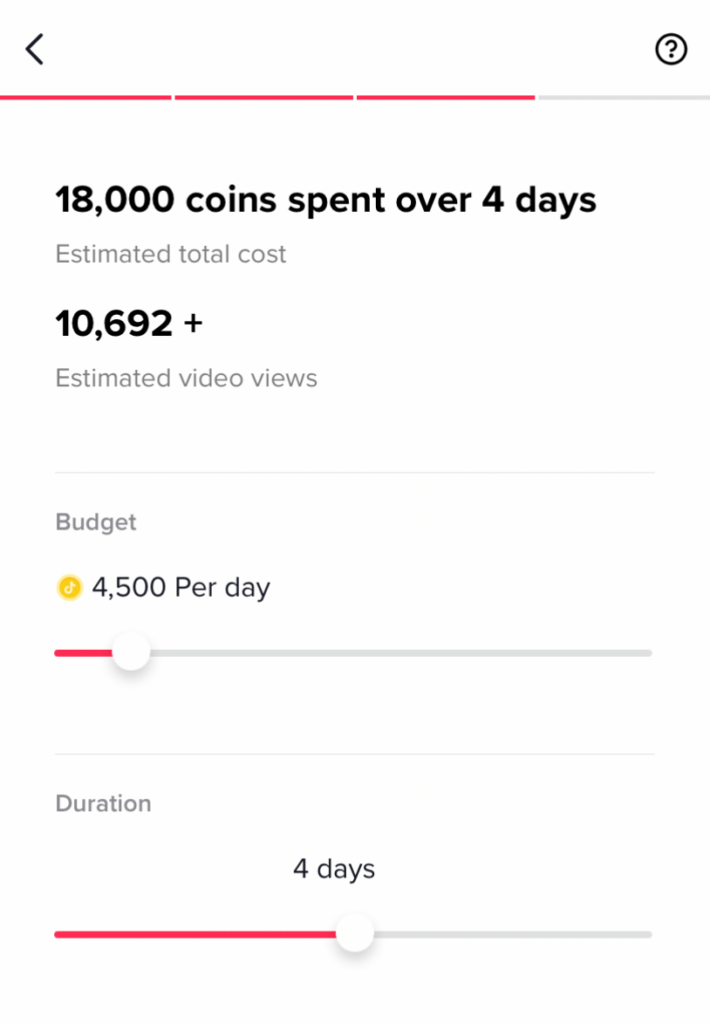Click the gray unfilled part of Budget slider track
This screenshot has width=710, height=1024.
click(x=400, y=653)
